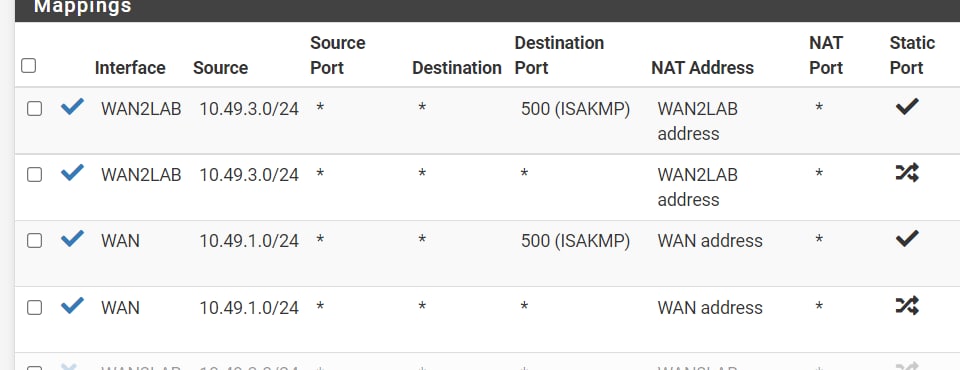Screen dimensions: 960x370
Task: Tick checkbox for WAN 500 (ISAKMP) rule
Action: [34, 241]
